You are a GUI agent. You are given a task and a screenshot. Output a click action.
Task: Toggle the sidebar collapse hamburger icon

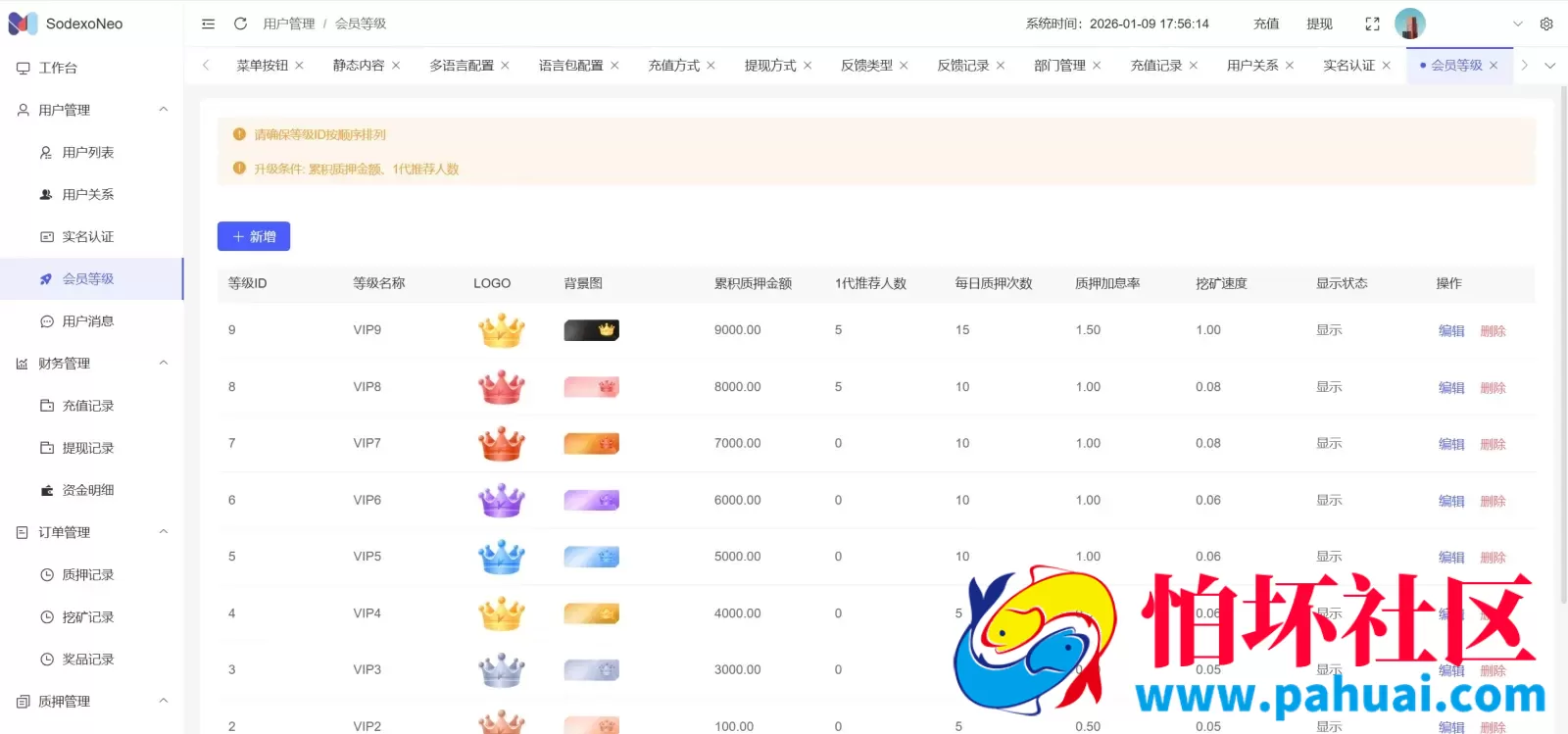pos(208,24)
